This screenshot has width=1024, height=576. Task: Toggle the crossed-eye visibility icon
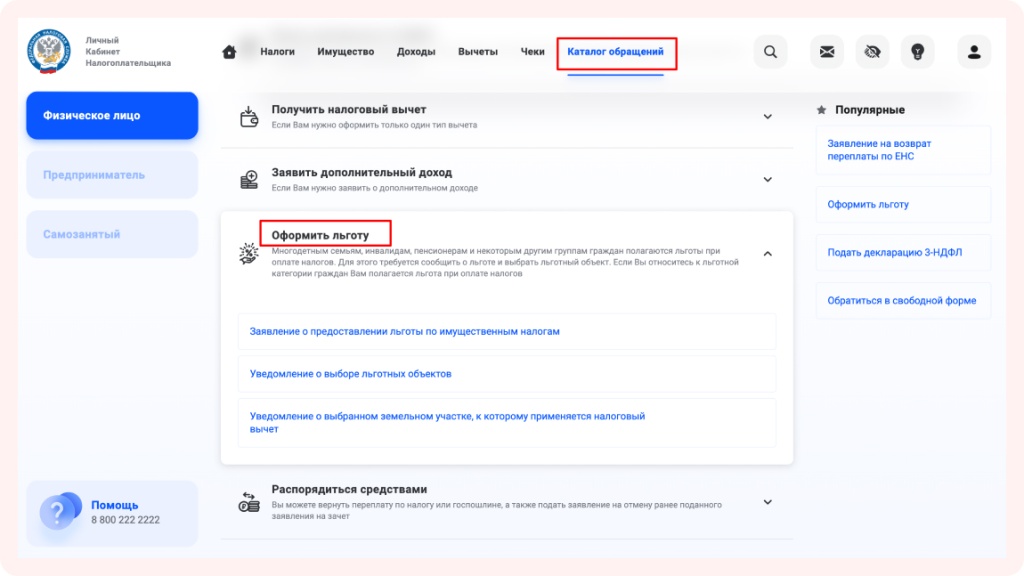[872, 52]
